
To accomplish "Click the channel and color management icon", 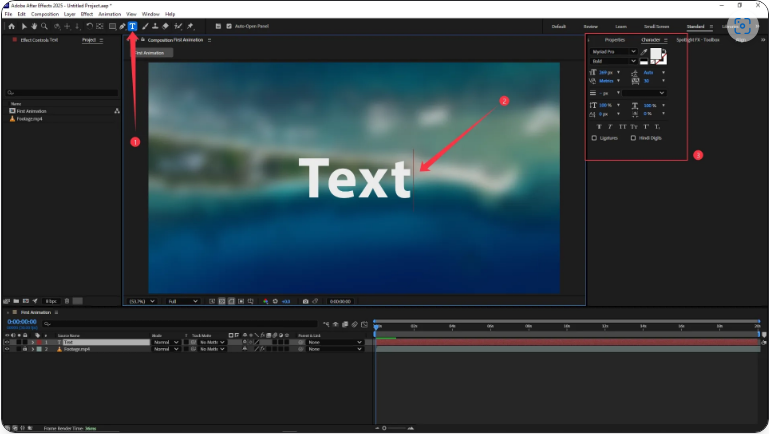I will coord(265,301).
